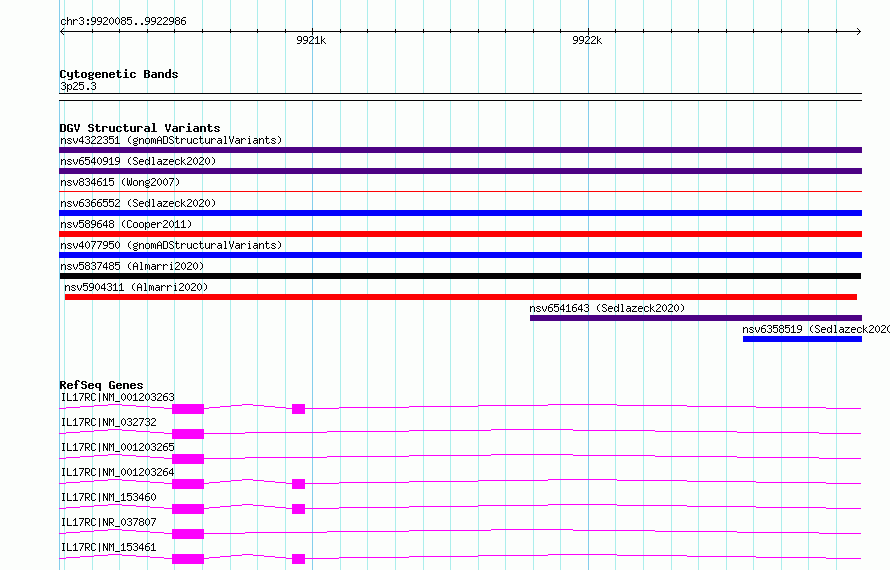Viewport: 890px width, 570px height.
Task: Click the IL17RC|NM_001203264 transcript label
Action: pyautogui.click(x=117, y=472)
